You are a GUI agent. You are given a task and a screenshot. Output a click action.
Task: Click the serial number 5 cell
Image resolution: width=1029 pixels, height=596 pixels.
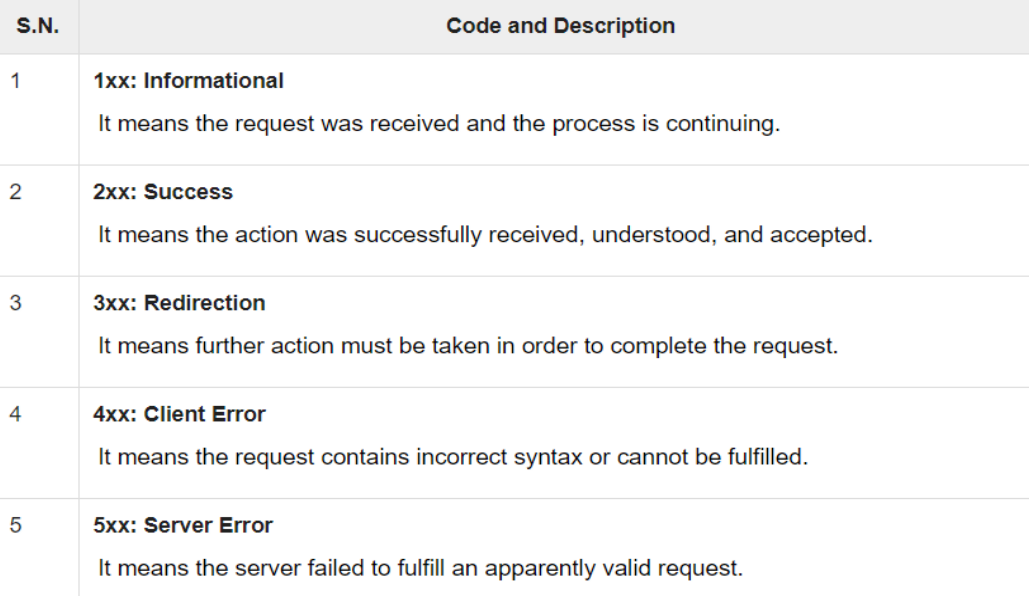16,525
